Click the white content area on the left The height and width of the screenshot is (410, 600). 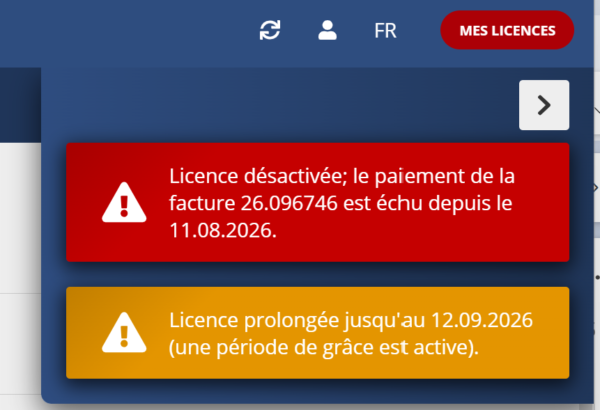[20, 217]
